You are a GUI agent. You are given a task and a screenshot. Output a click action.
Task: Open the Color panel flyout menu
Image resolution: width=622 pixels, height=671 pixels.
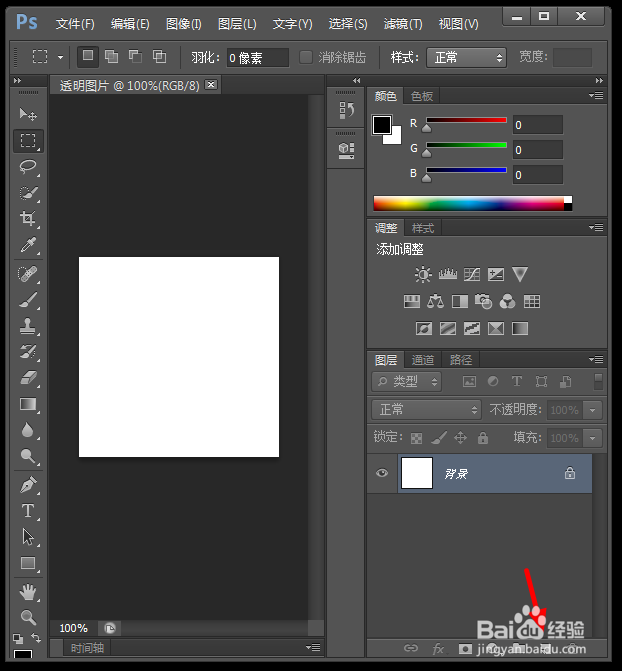[597, 95]
